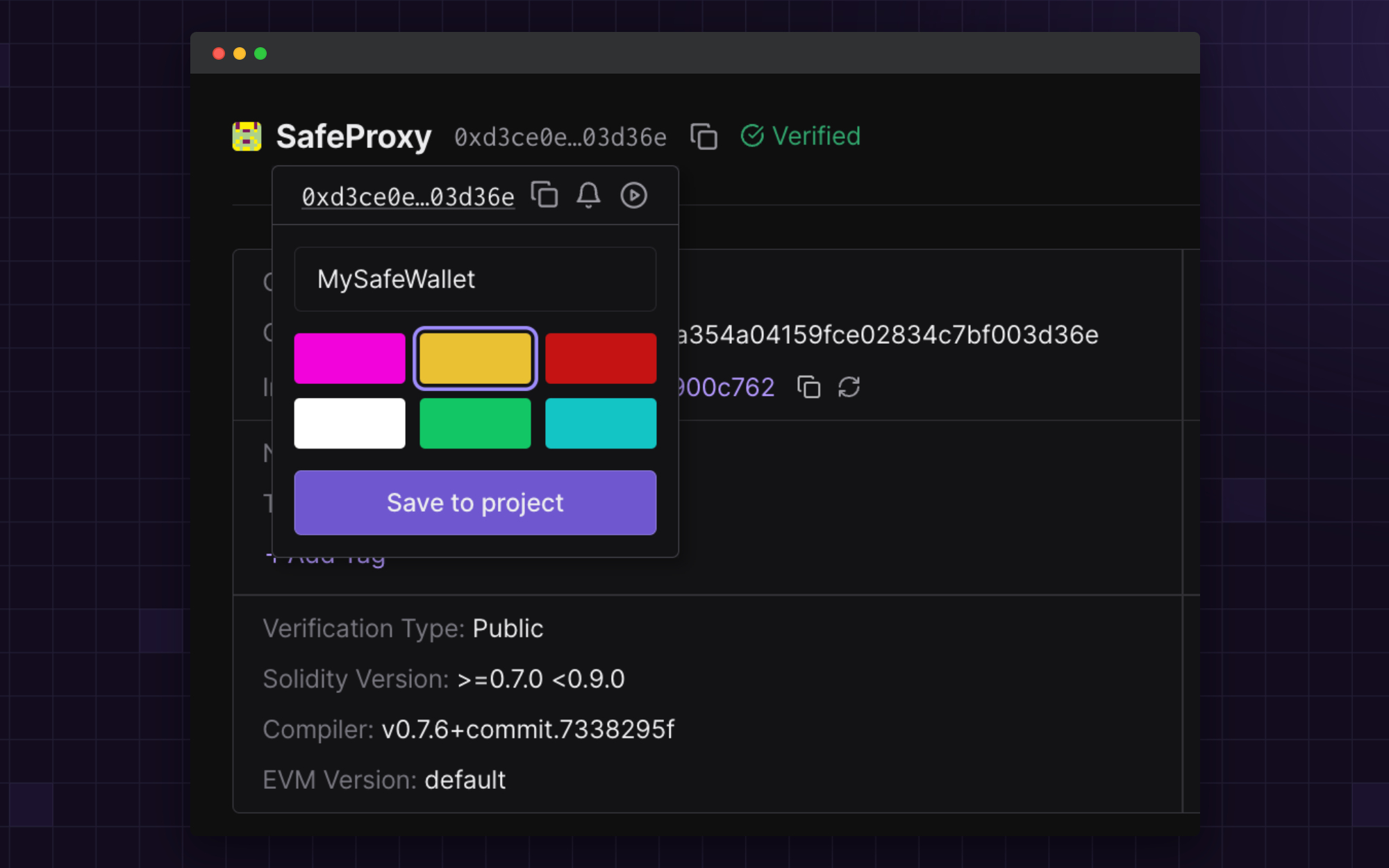Open underlined 0xd3ce0e...03d36e address link

(408, 197)
